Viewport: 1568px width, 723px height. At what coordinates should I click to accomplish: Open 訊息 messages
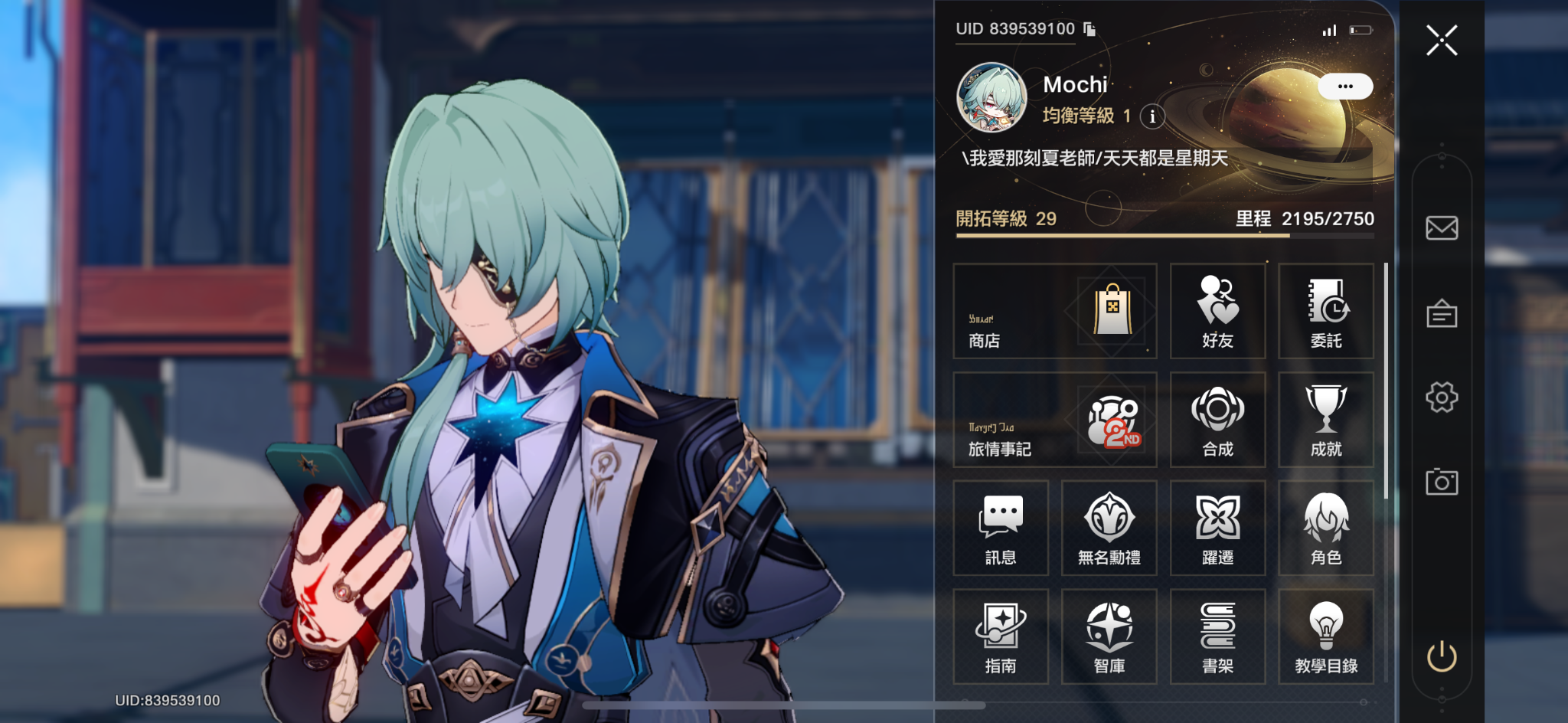tap(1001, 528)
